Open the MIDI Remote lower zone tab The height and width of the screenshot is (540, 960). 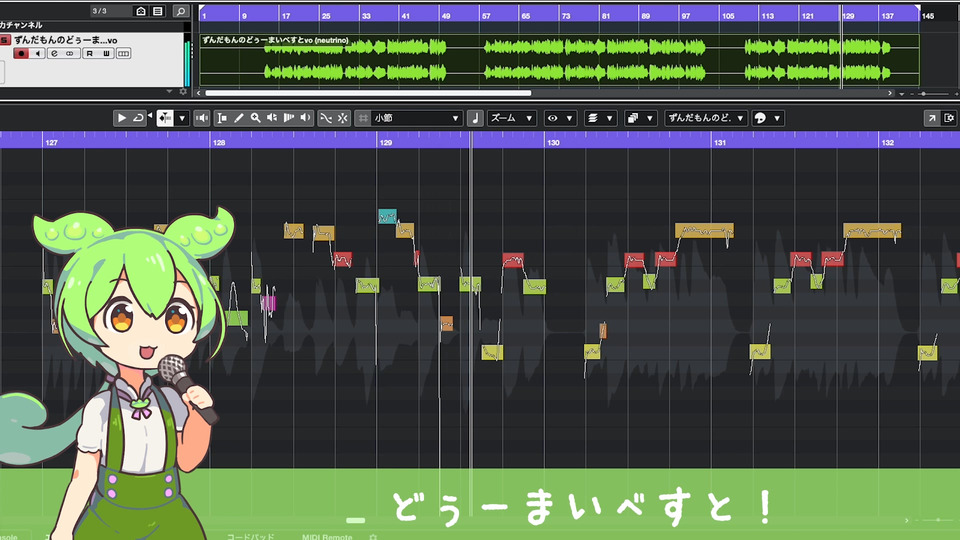[327, 536]
